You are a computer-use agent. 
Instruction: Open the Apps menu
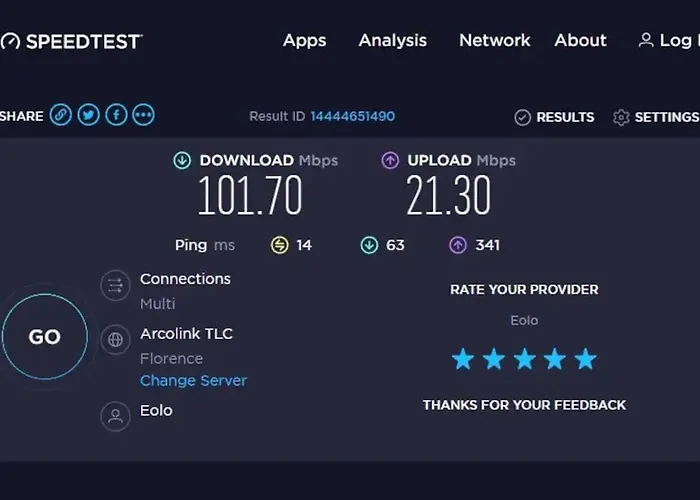pyautogui.click(x=304, y=41)
